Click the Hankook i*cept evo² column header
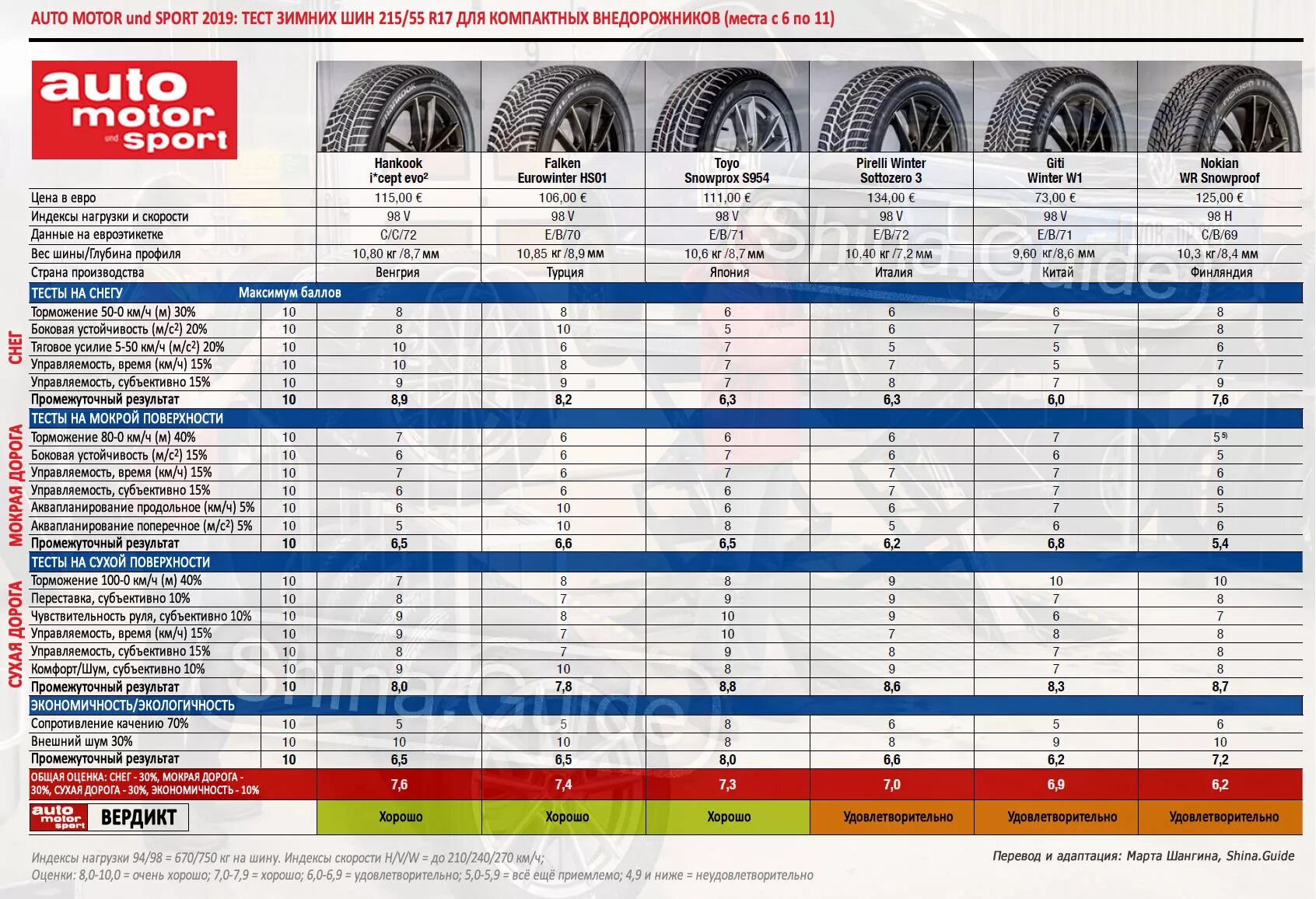The height and width of the screenshot is (899, 1316). [x=399, y=170]
